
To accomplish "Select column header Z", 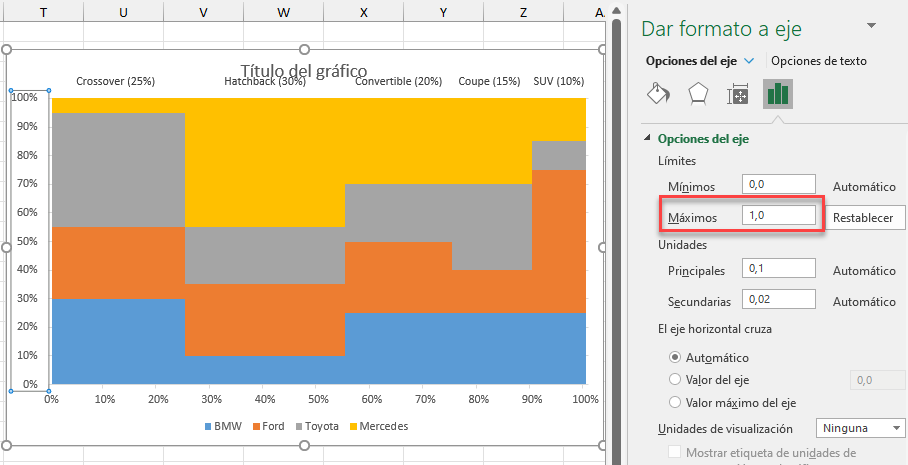I will click(x=523, y=12).
